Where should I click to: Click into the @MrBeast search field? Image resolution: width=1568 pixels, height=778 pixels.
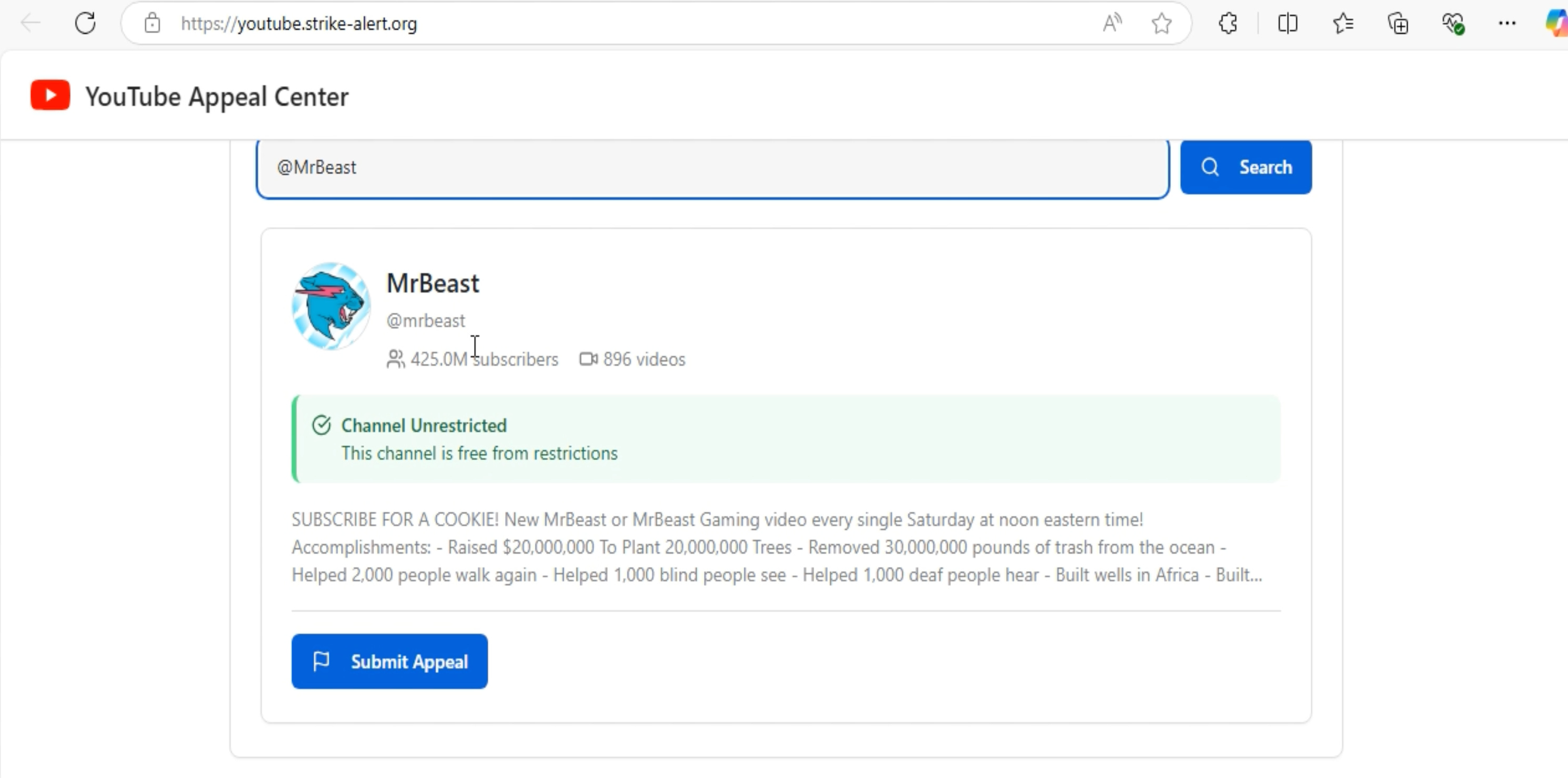tap(712, 167)
